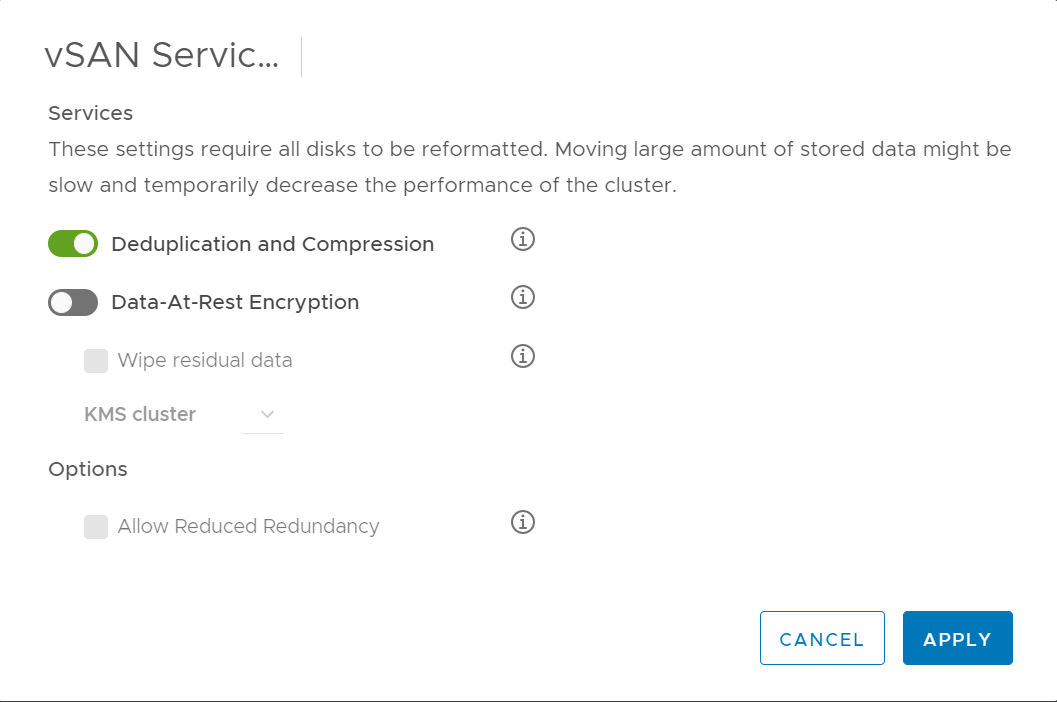
Task: Click the Wipe residual data label text
Action: pyautogui.click(x=205, y=360)
